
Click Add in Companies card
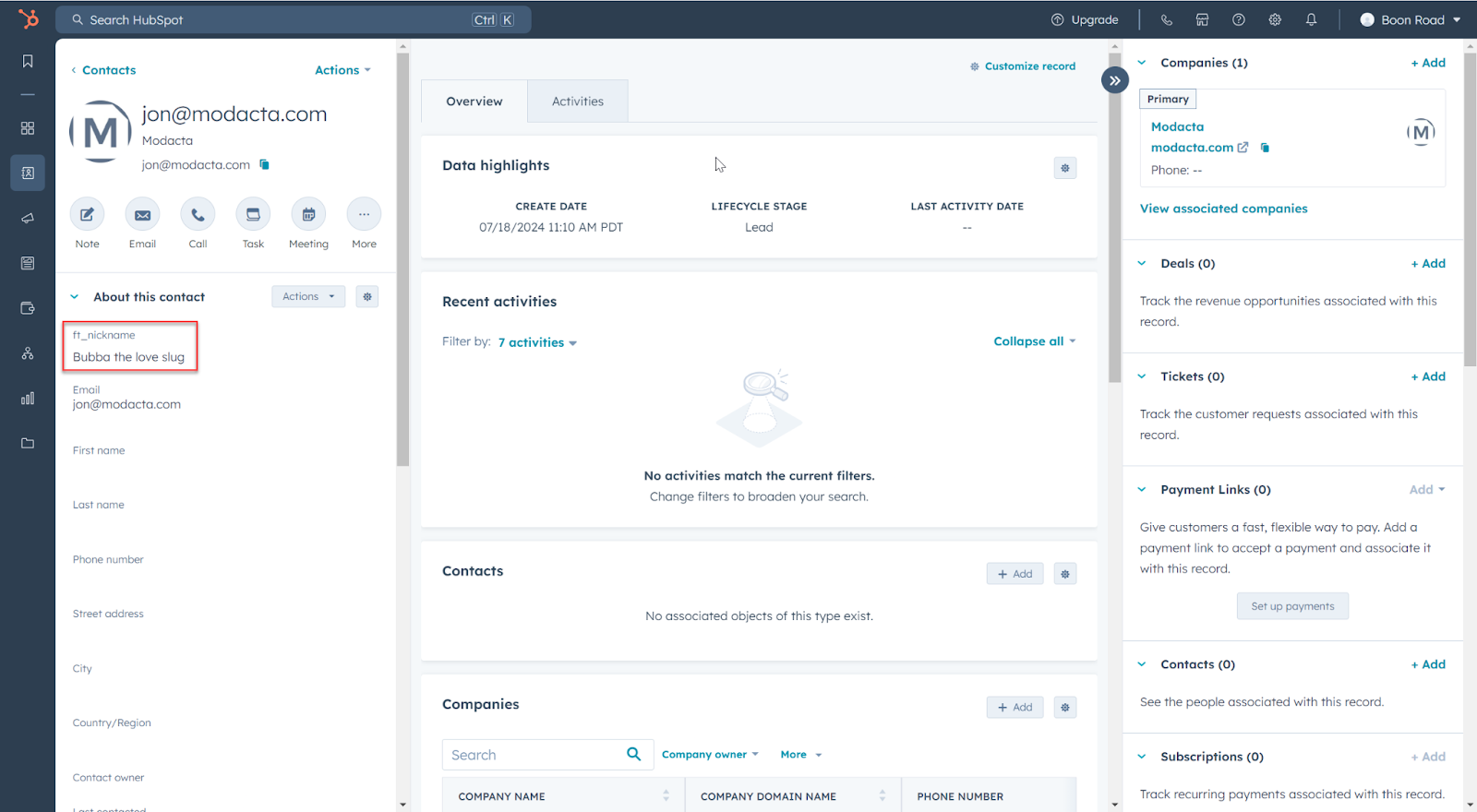point(1015,708)
